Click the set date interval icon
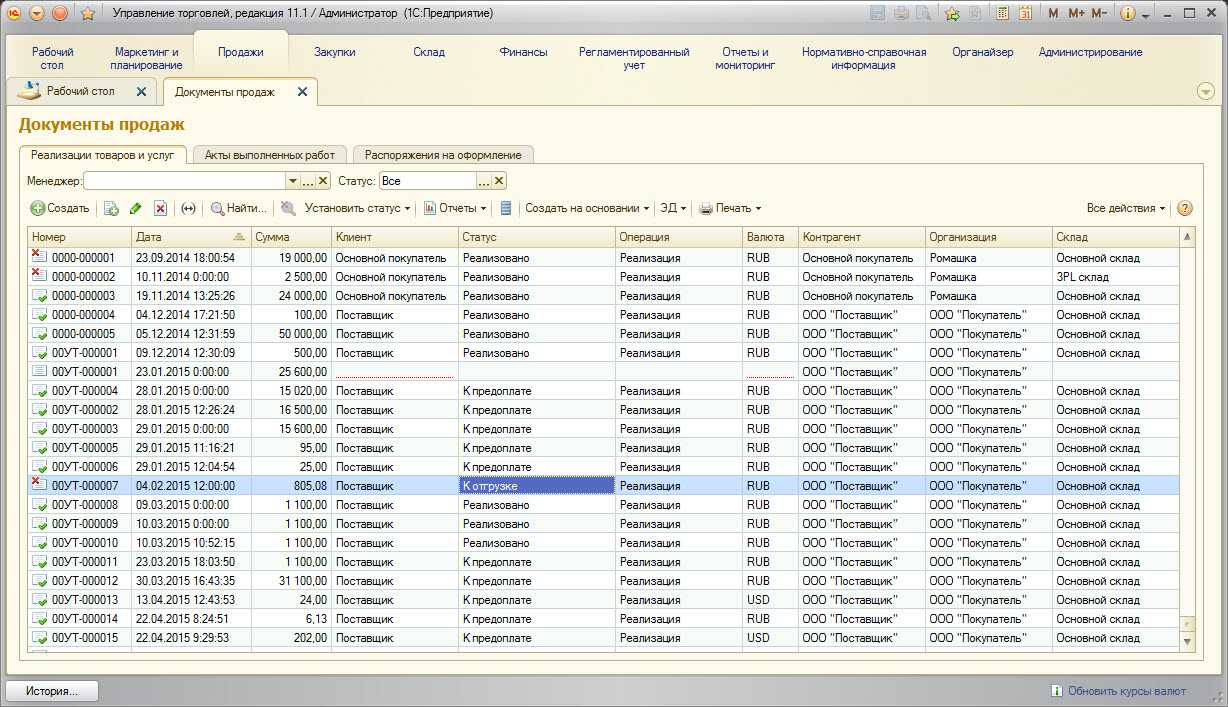 [188, 209]
